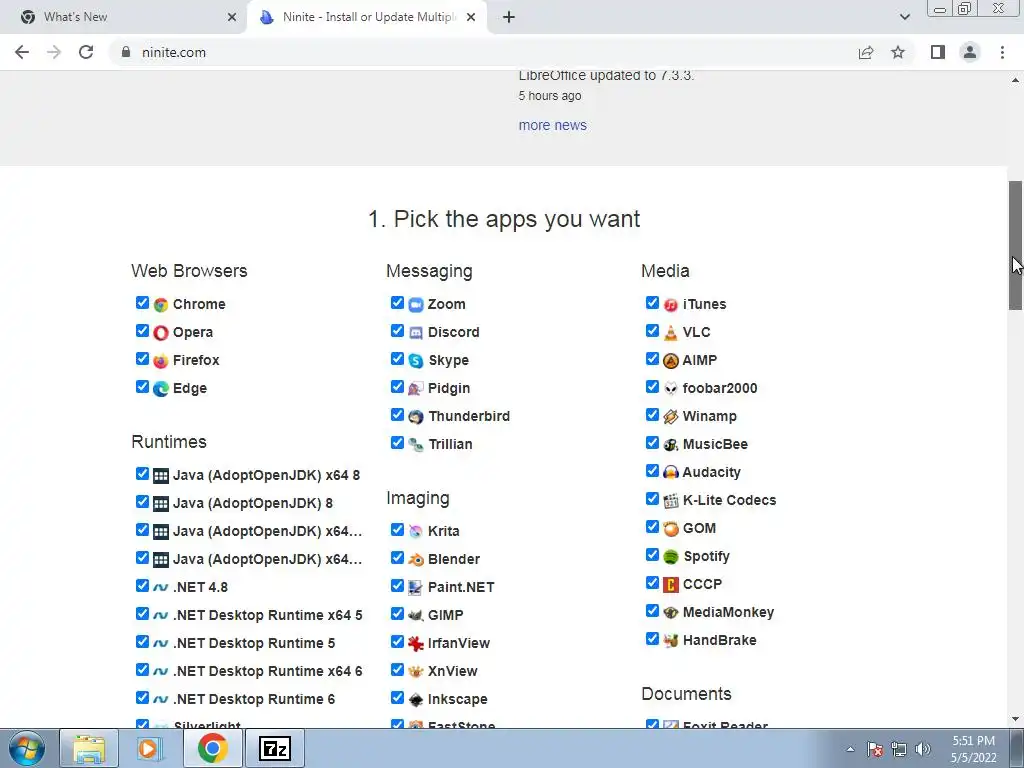Viewport: 1024px width, 768px height.
Task: Click the vertical scrollbar thumb
Action: click(1016, 245)
